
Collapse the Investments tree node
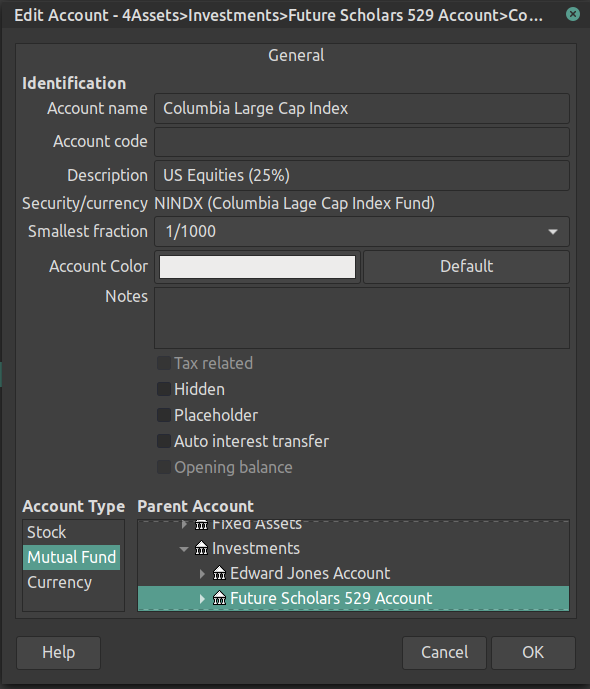coord(184,549)
